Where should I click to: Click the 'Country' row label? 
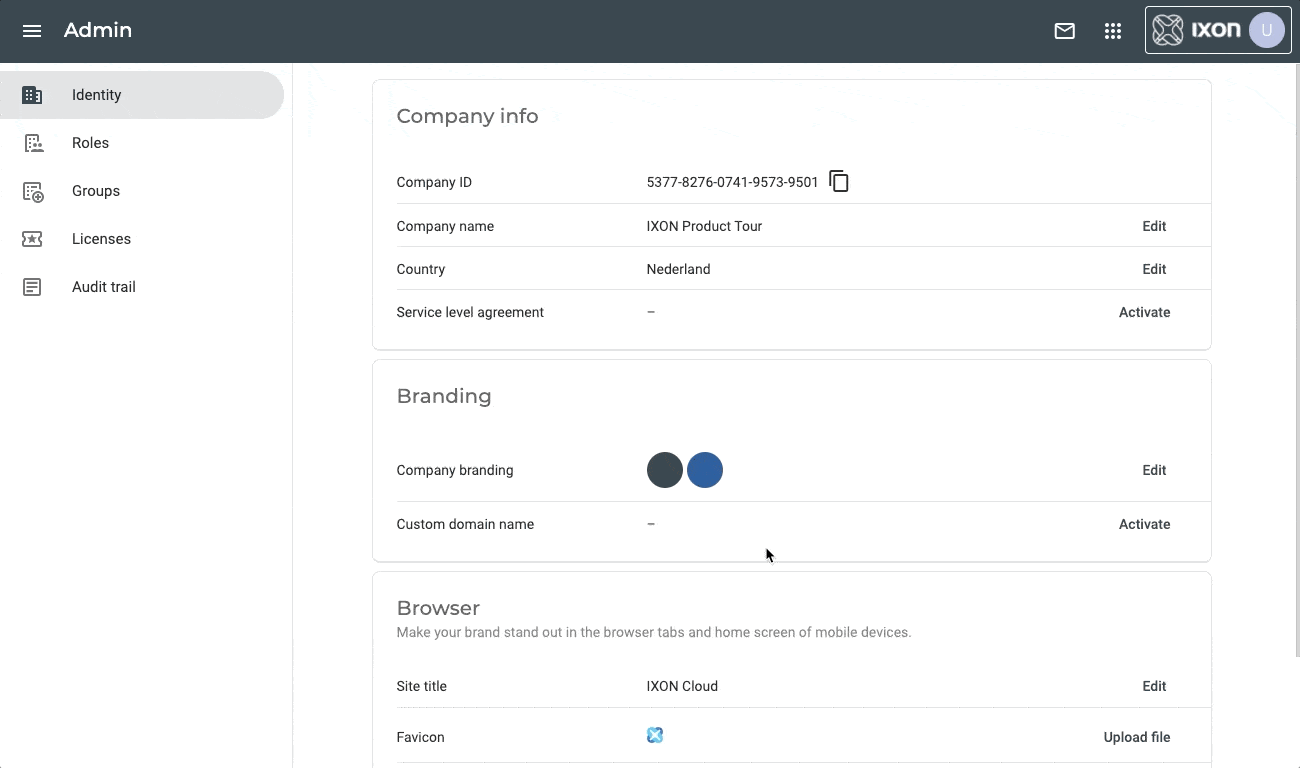pyautogui.click(x=420, y=269)
